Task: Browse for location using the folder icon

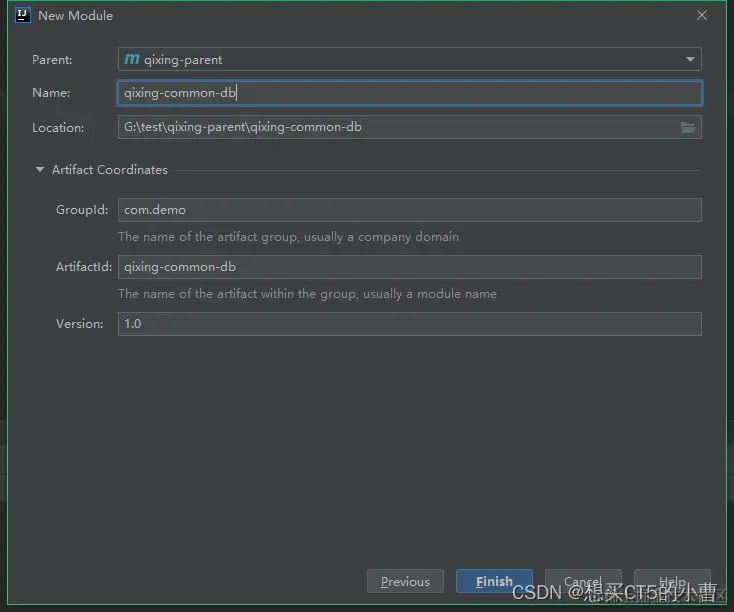Action: (688, 127)
